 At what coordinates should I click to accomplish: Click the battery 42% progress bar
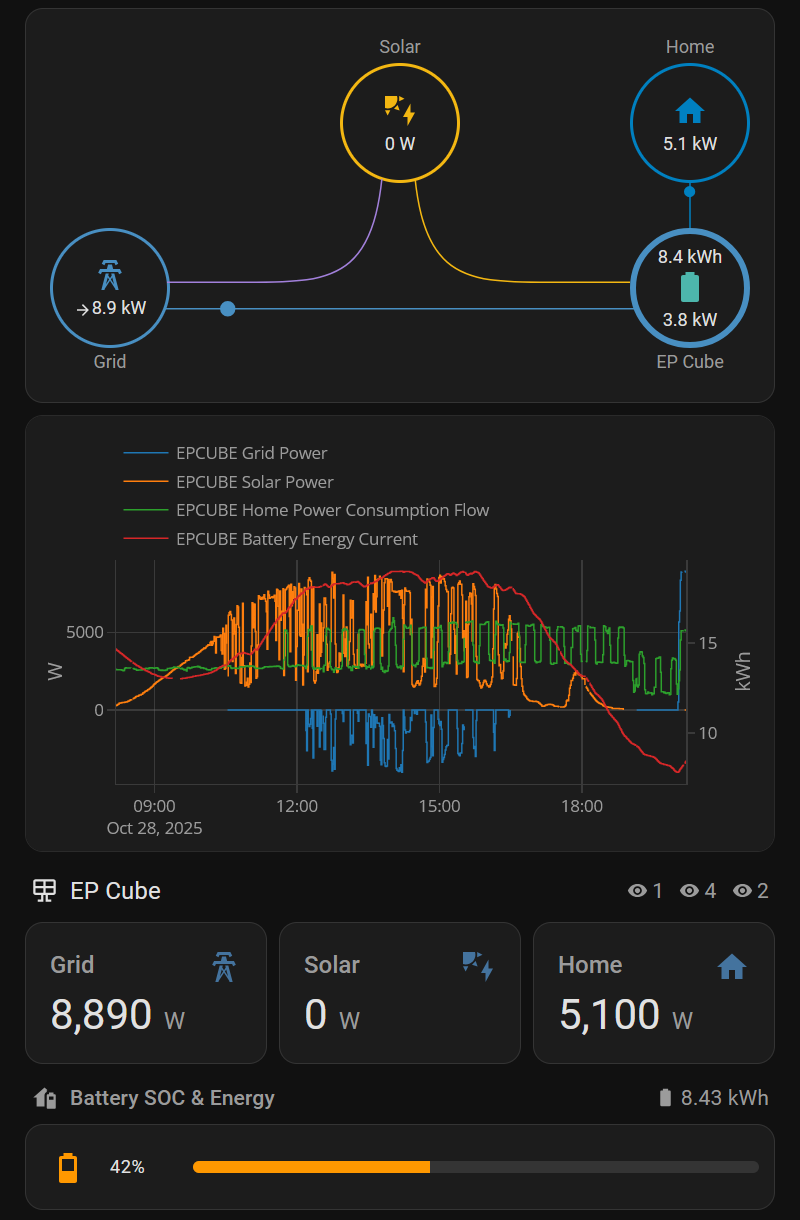(476, 1167)
